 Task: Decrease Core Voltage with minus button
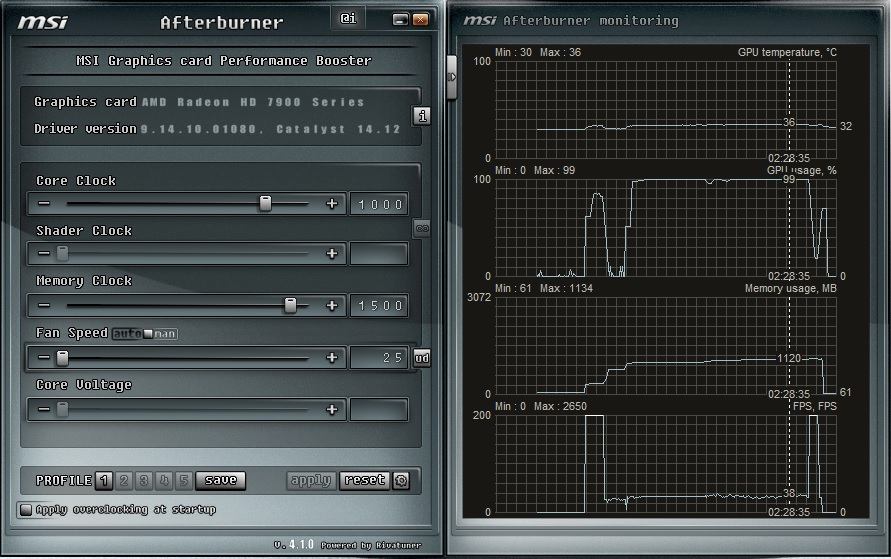pos(44,409)
